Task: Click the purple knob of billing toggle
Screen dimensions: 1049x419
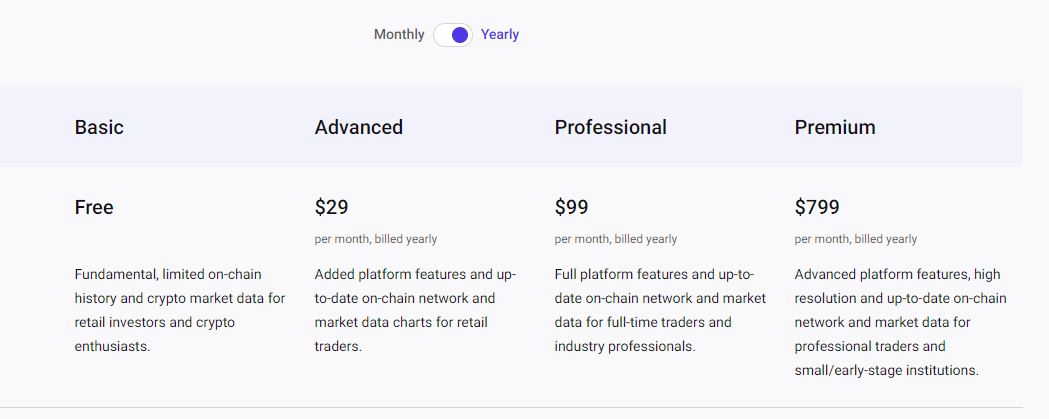Action: point(460,35)
